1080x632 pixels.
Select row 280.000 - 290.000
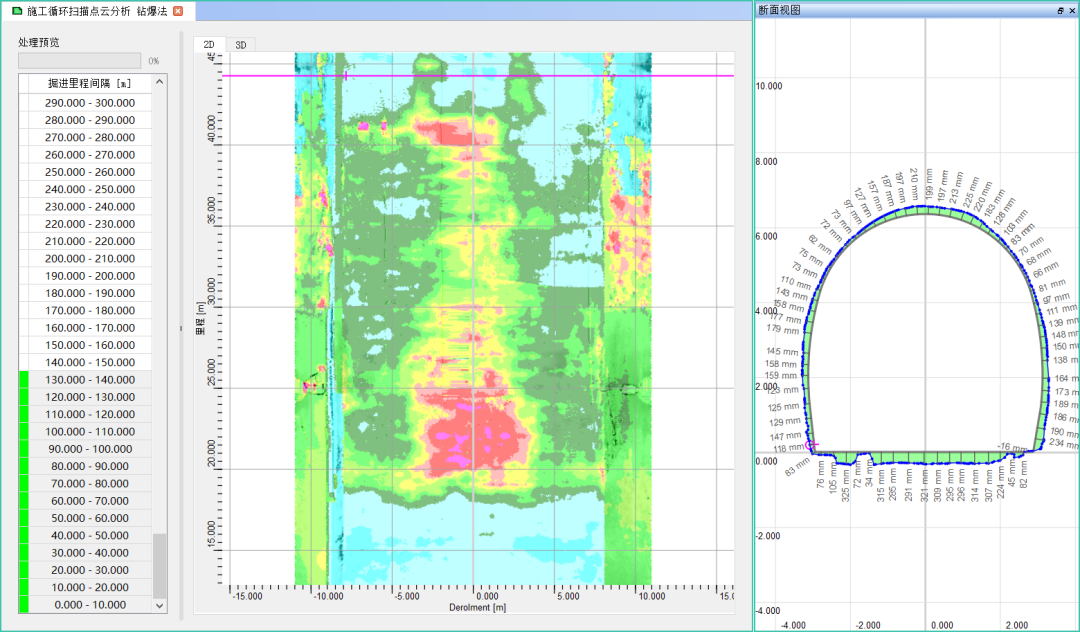point(90,120)
